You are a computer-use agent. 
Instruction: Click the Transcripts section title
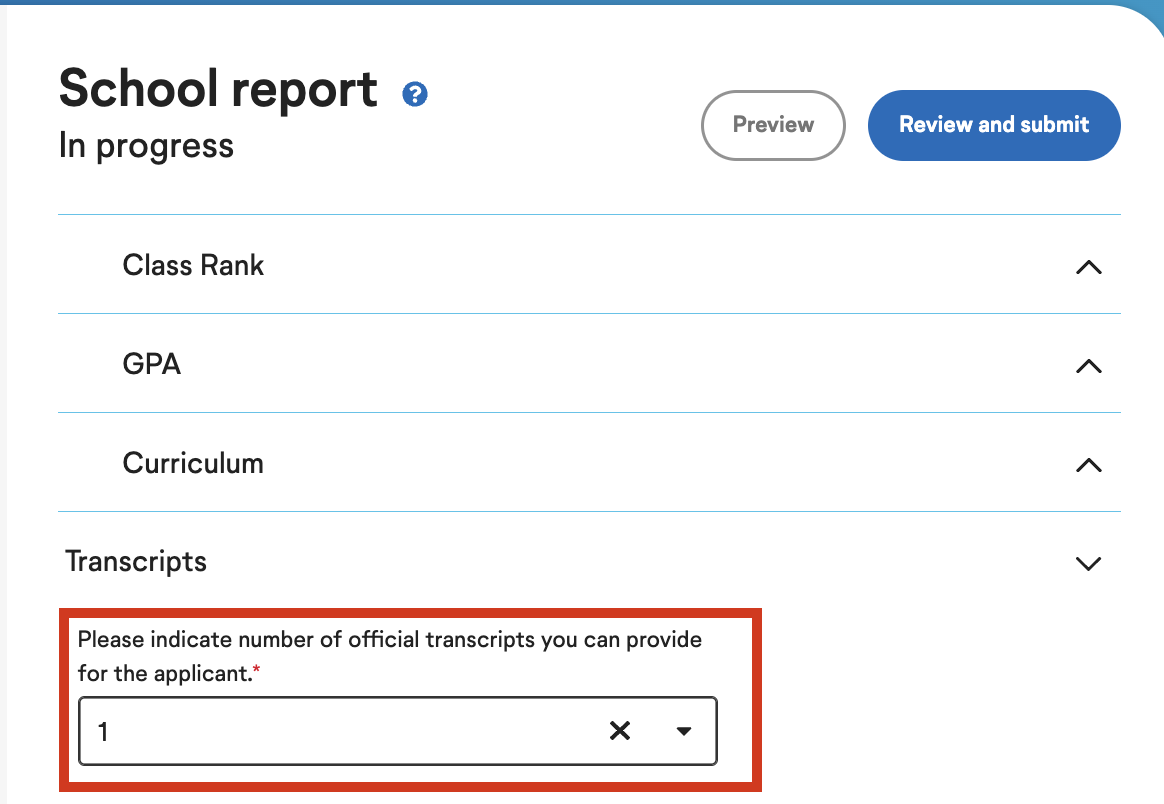point(136,561)
